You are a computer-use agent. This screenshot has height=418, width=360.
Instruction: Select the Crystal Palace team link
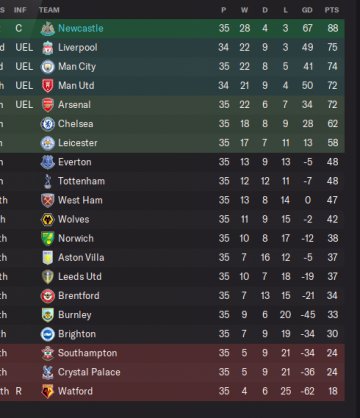tap(89, 372)
